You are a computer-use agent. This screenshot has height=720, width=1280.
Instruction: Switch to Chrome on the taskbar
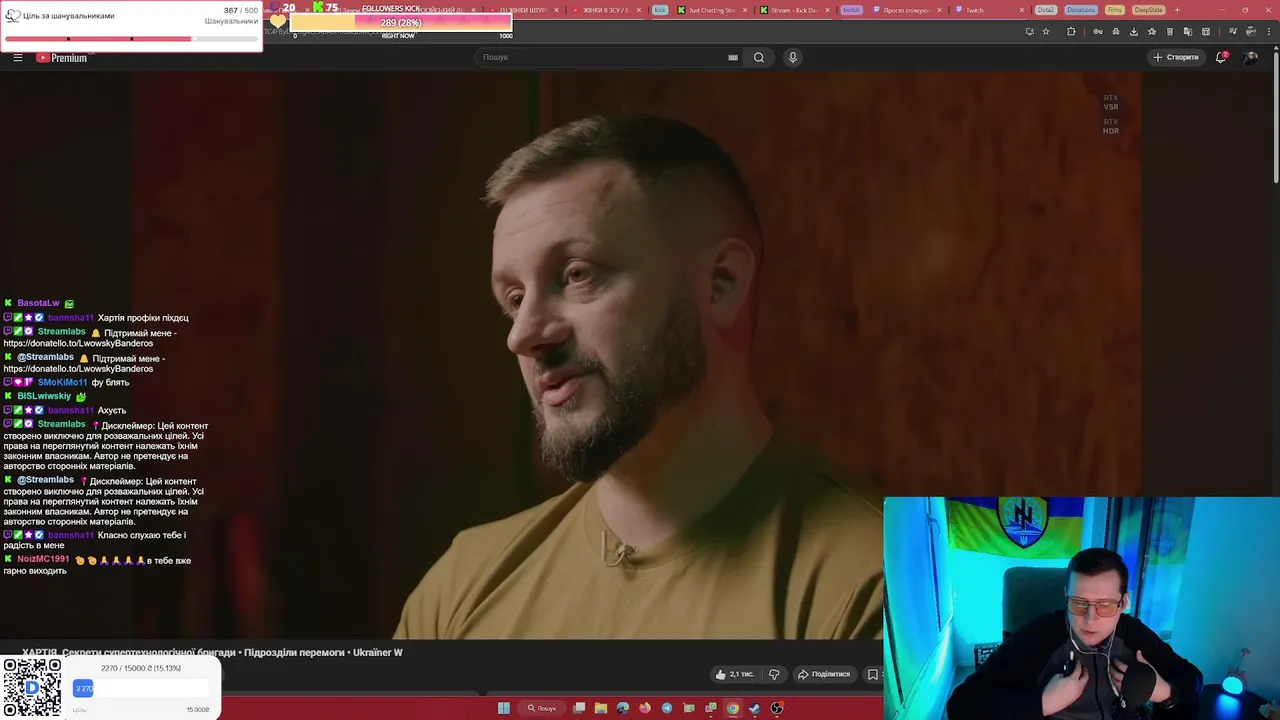(x=733, y=708)
